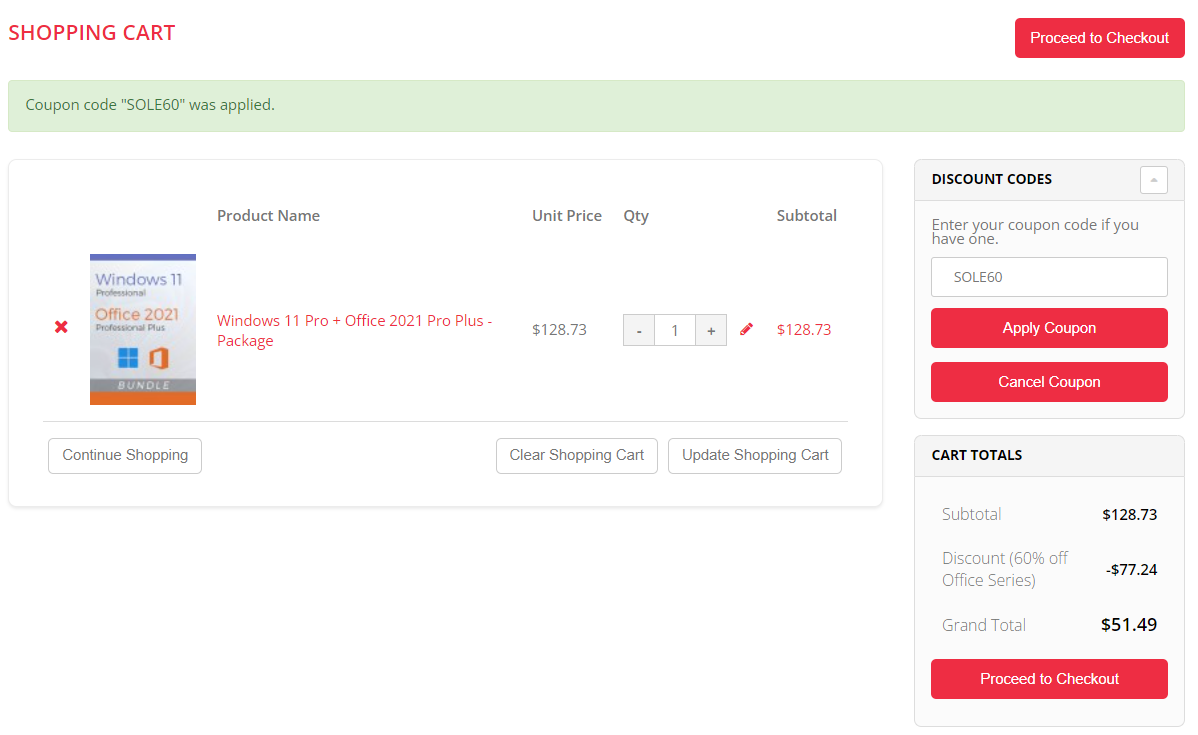This screenshot has height=735, width=1198.
Task: Focus the coupon code field containing SOLE60
Action: point(1049,277)
